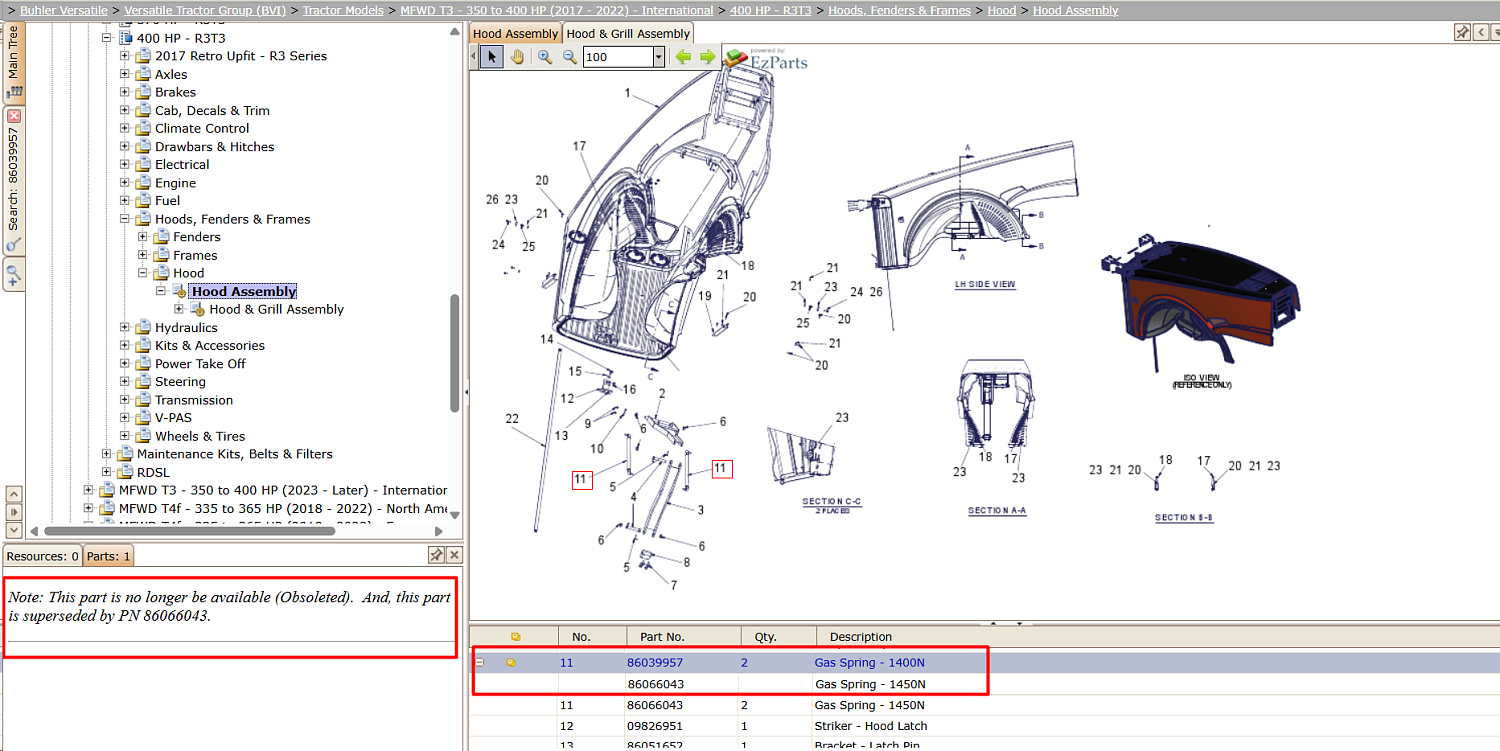Close the Search: 86039957 side tab

[x=13, y=117]
